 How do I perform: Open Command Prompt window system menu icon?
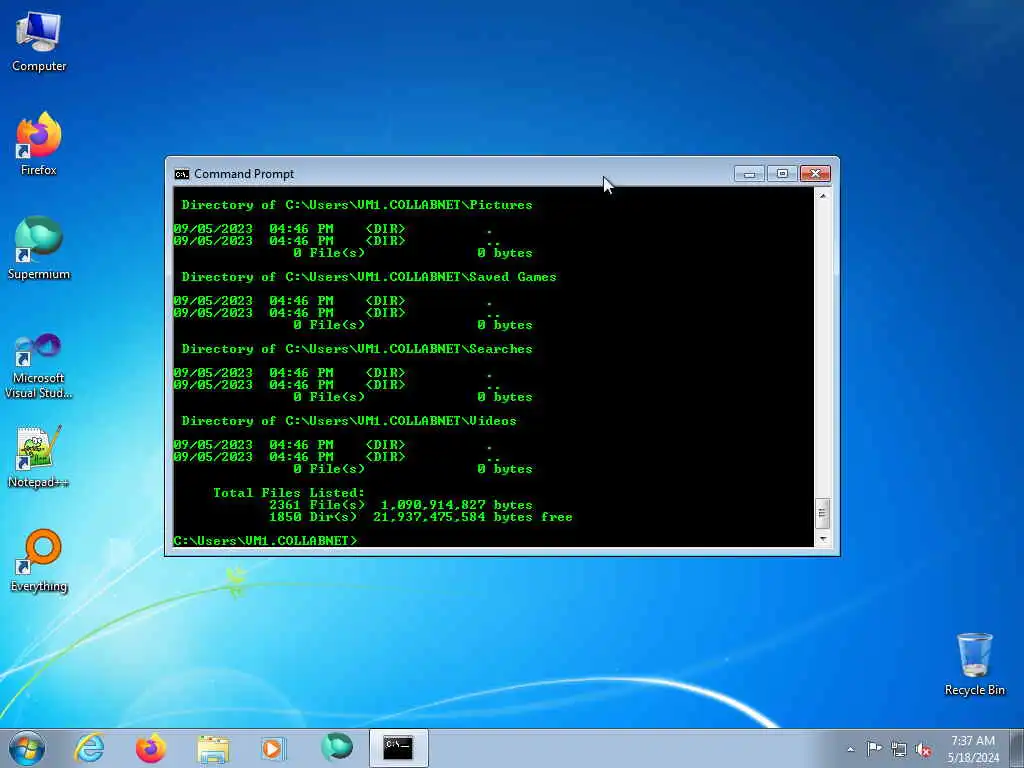tap(182, 174)
